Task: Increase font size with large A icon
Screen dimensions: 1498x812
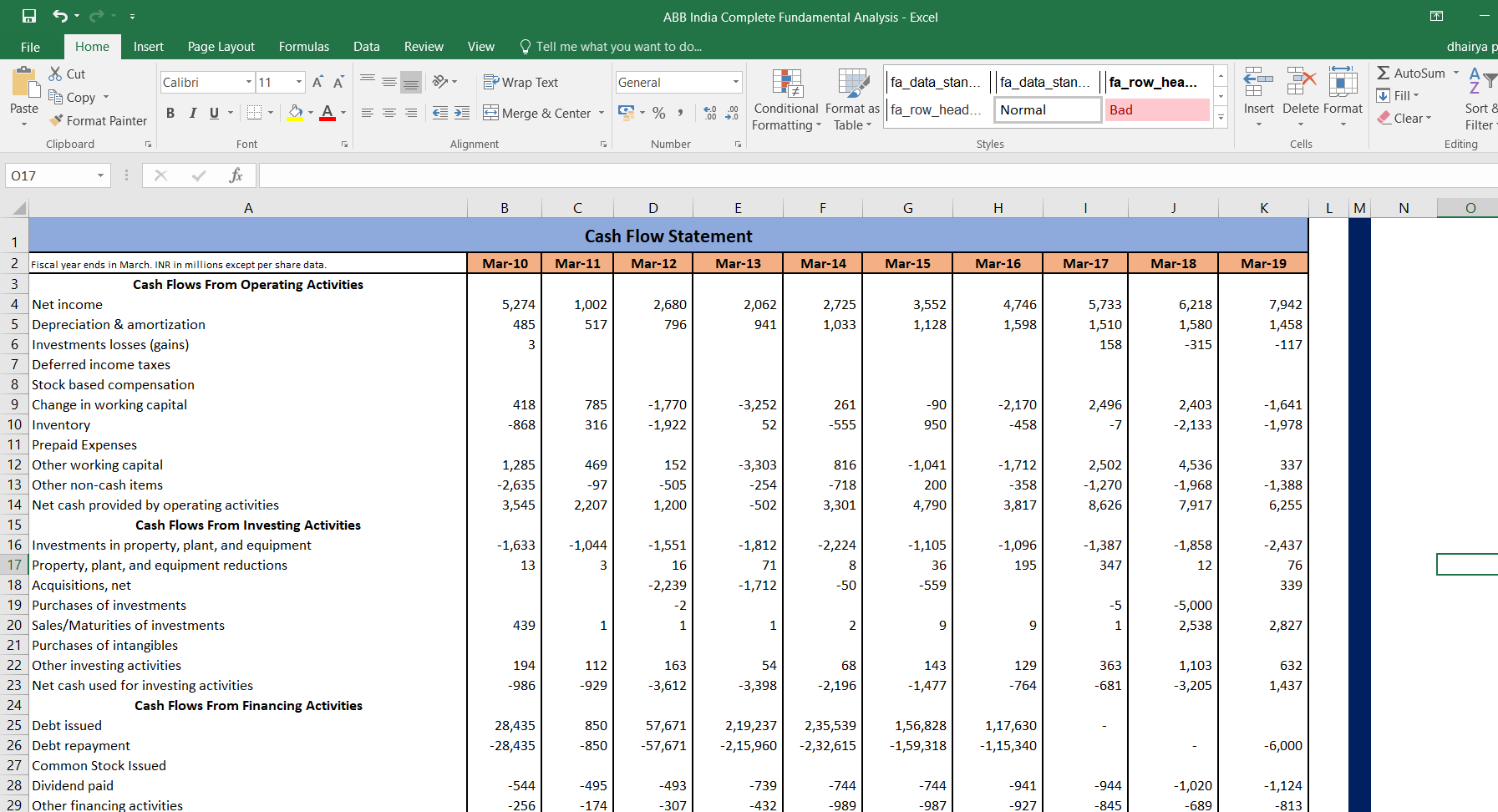Action: coord(317,82)
